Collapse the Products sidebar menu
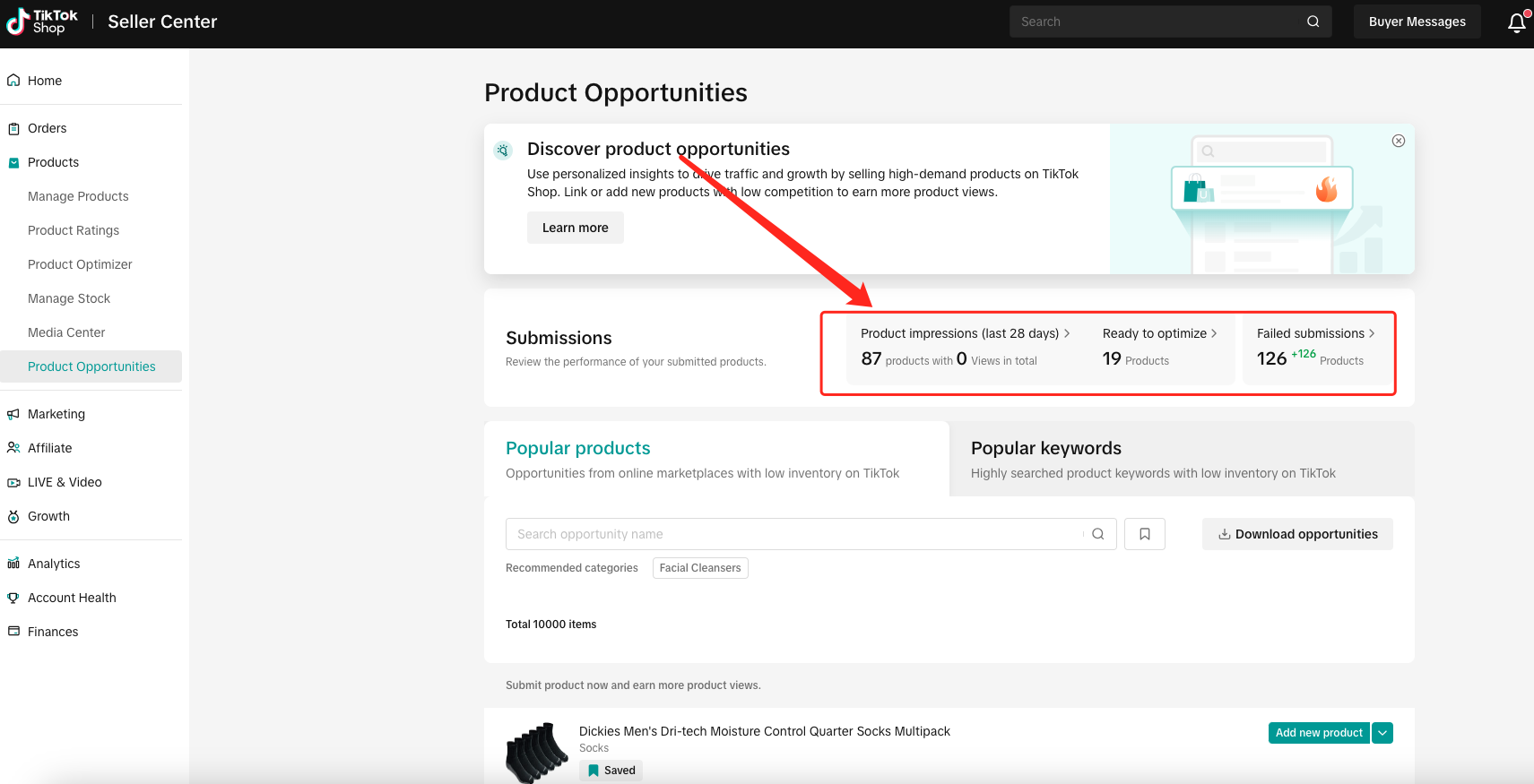This screenshot has height=784, width=1534. [x=53, y=162]
